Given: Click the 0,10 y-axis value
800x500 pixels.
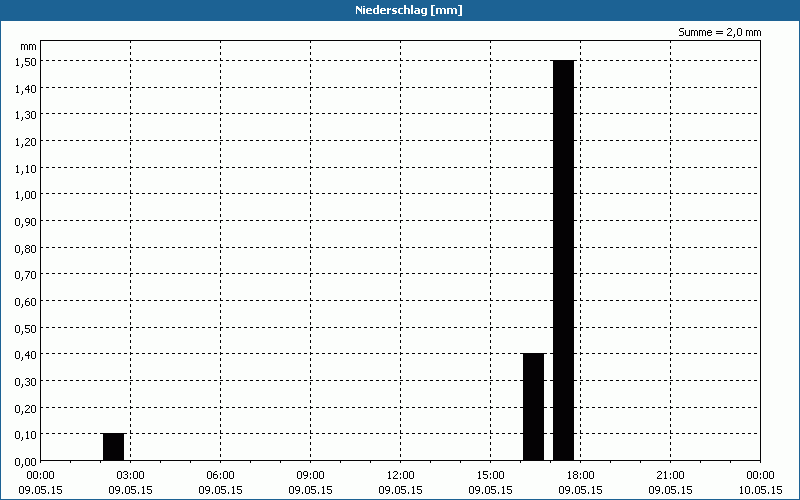Looking at the screenshot, I should tap(26, 435).
